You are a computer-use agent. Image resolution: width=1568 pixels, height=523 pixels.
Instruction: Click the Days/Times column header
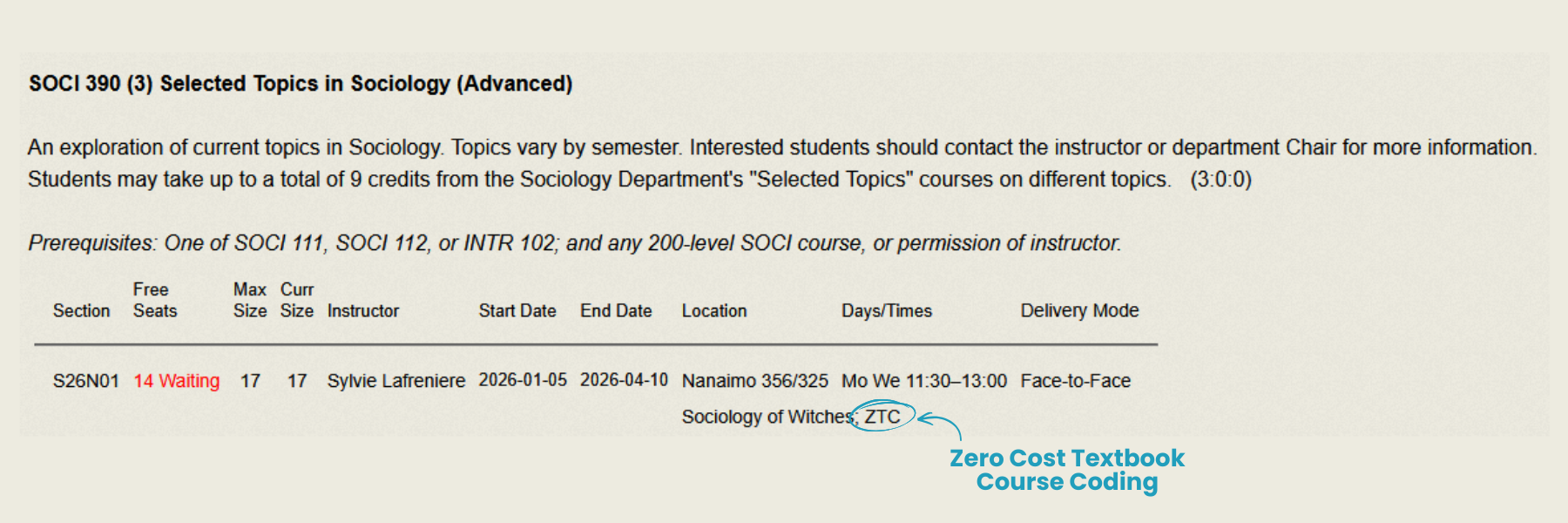(886, 311)
